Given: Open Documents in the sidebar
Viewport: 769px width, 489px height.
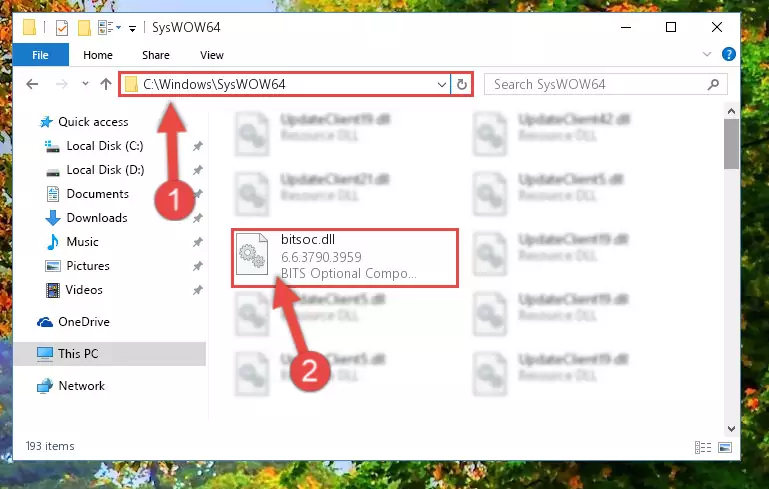Looking at the screenshot, I should 97,194.
